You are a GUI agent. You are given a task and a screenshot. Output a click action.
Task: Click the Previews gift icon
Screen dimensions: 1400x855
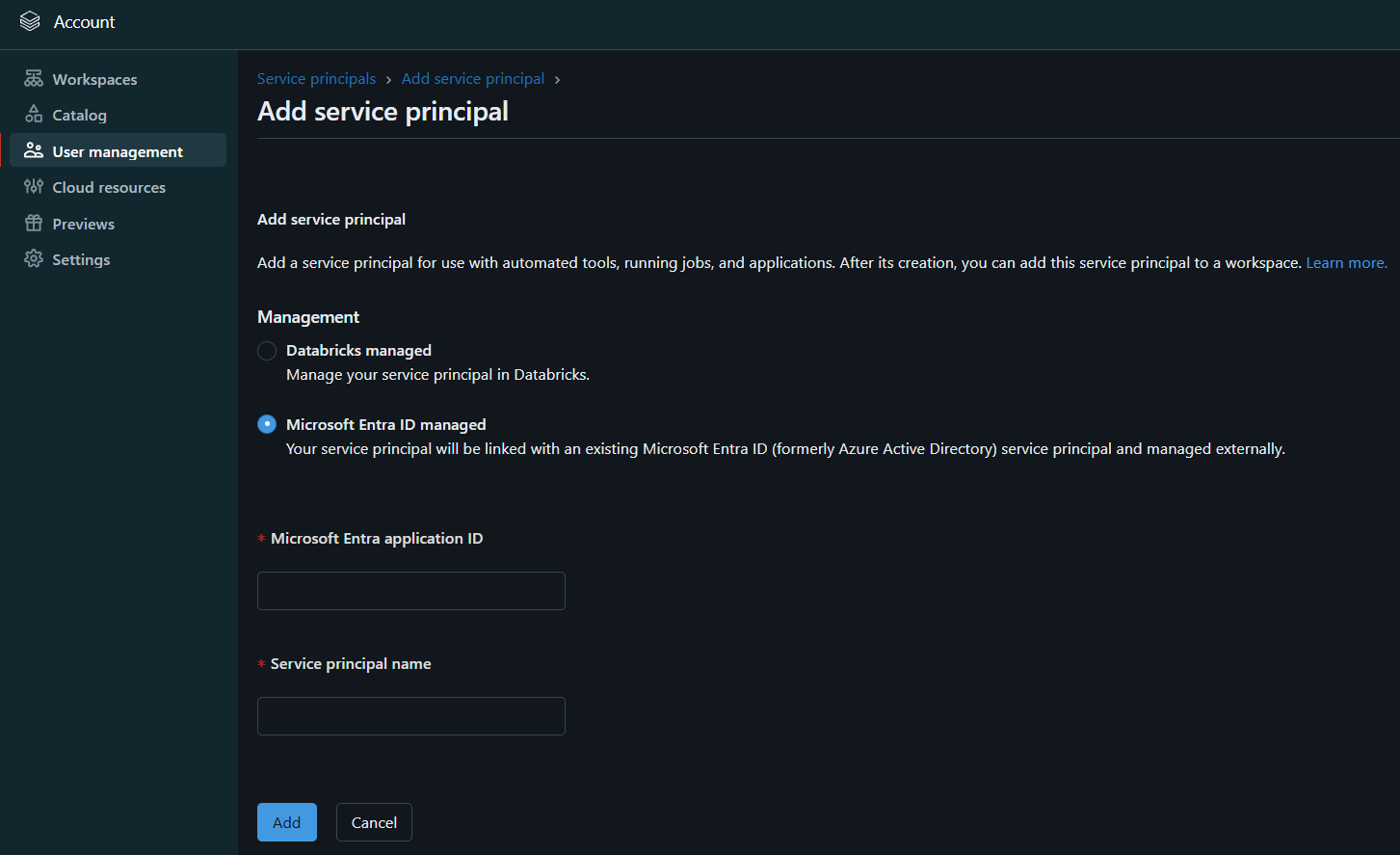click(x=34, y=223)
